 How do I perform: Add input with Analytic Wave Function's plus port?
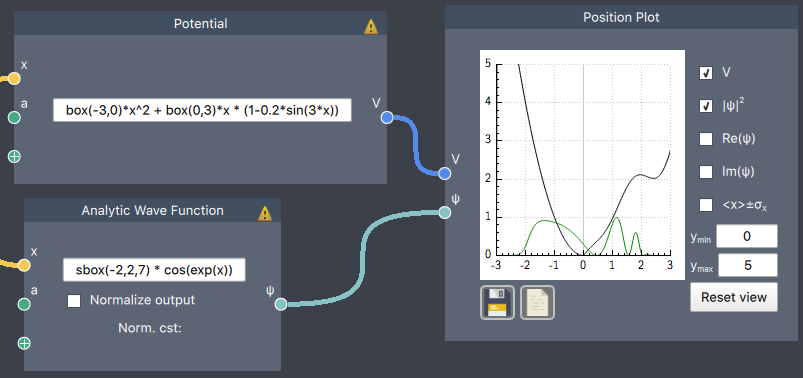(x=24, y=343)
